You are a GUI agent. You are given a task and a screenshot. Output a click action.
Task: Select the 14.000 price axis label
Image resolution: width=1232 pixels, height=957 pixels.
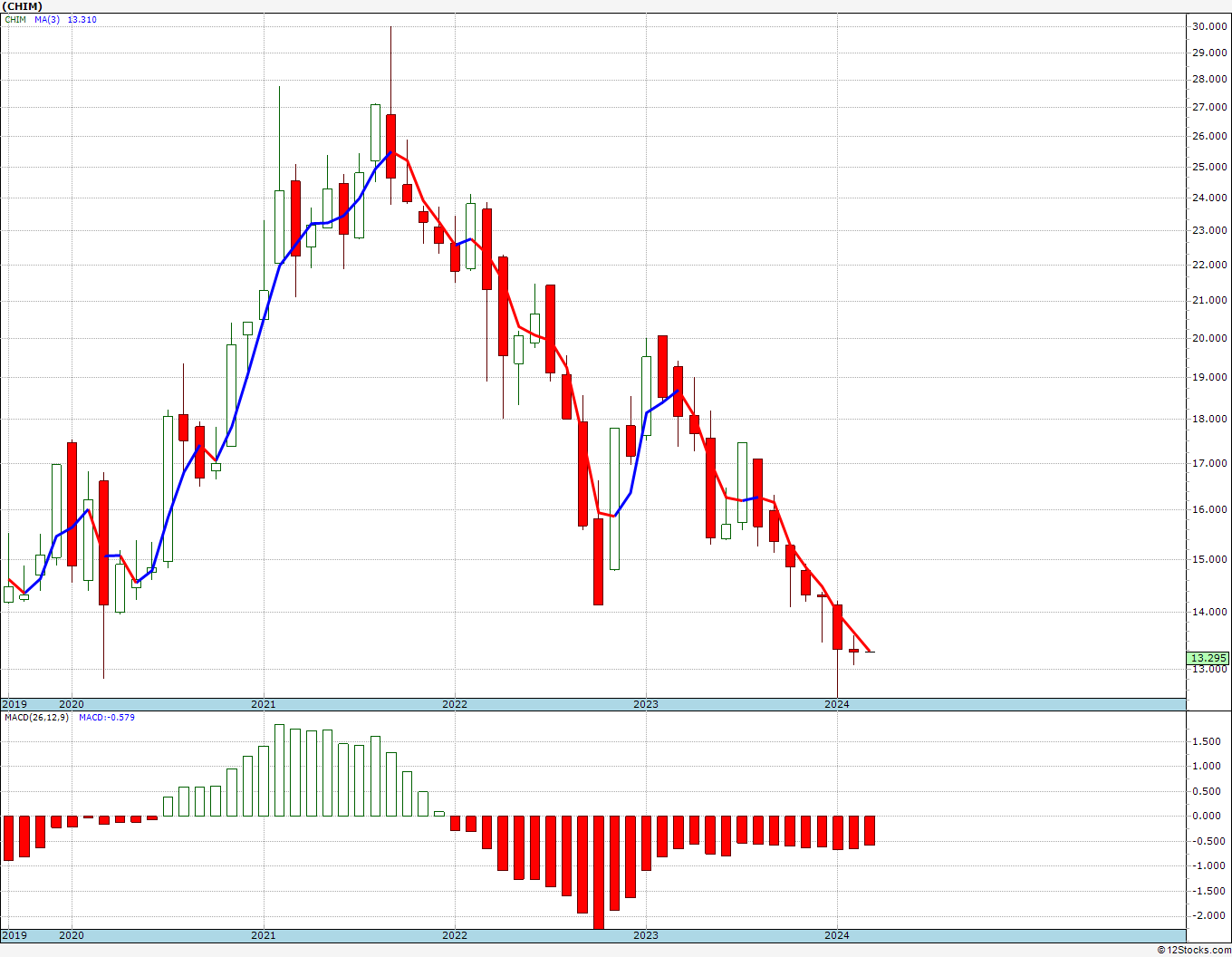coord(1210,612)
